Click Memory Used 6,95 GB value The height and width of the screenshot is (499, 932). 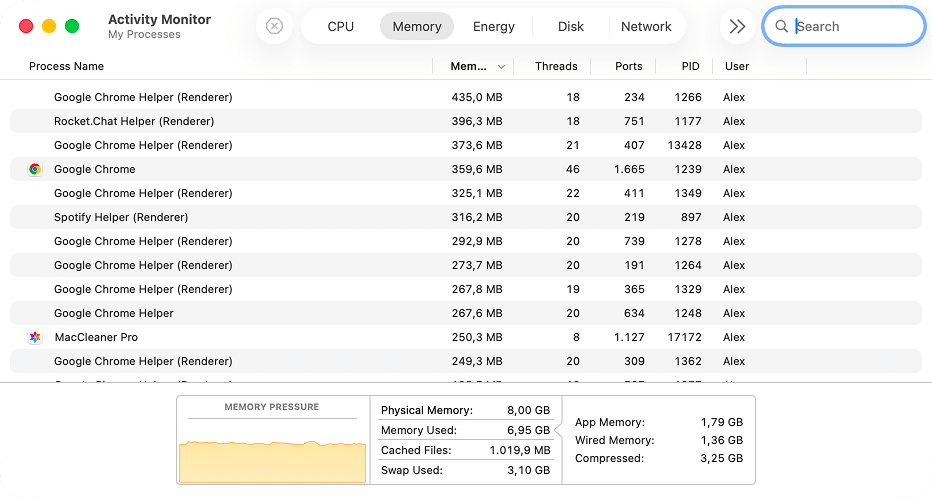click(x=528, y=430)
